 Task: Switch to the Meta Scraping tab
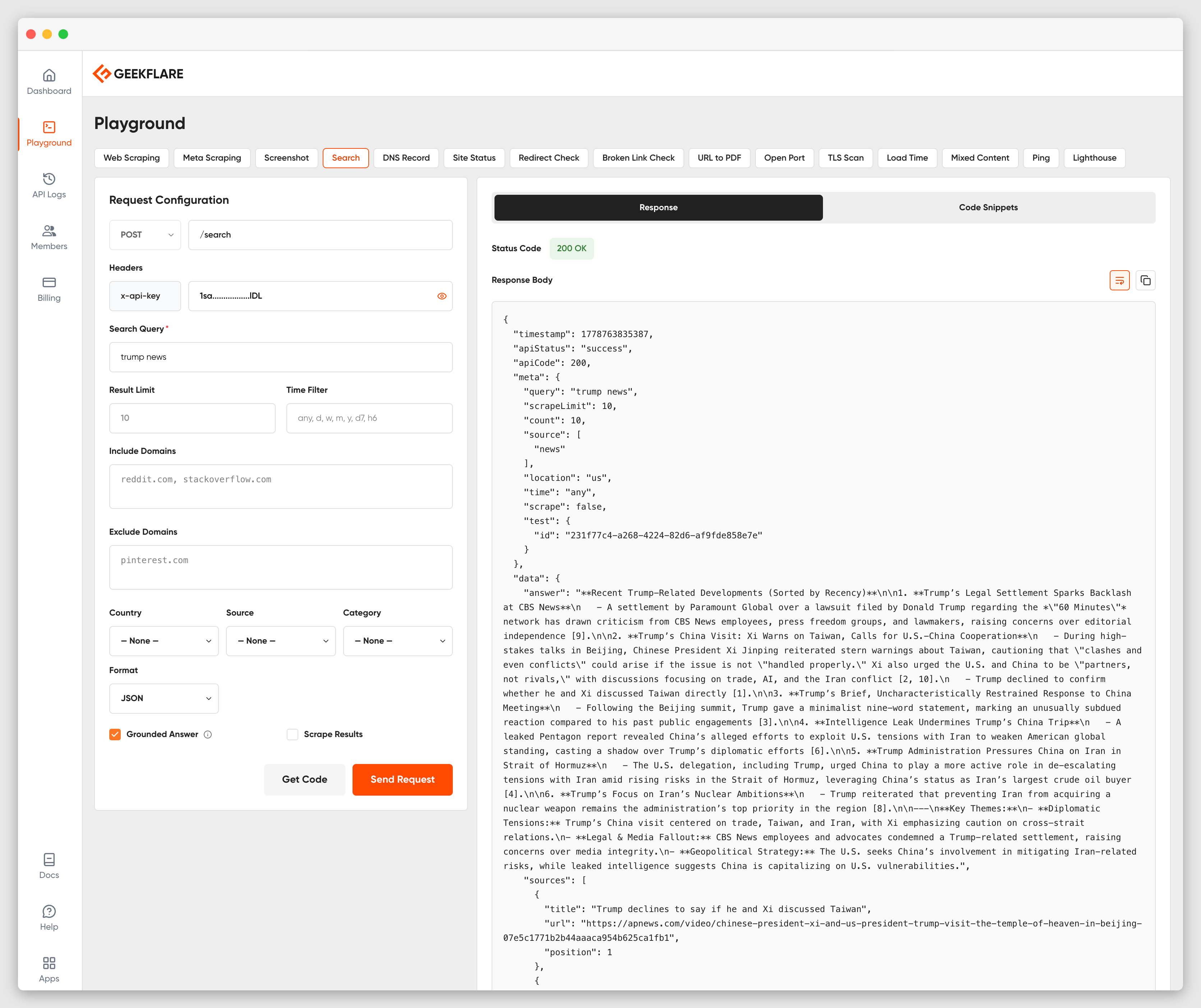[212, 158]
